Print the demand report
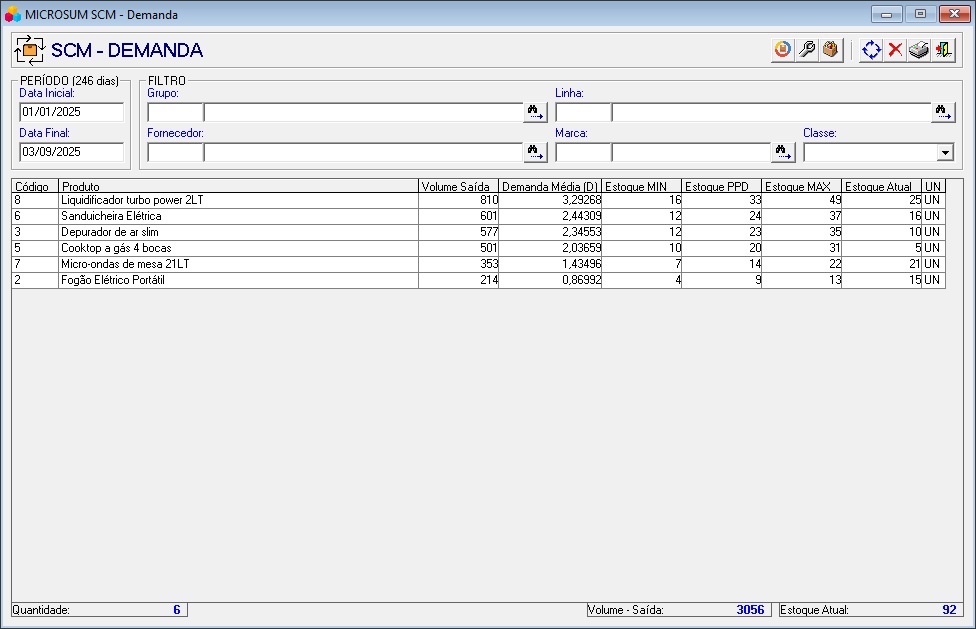The height and width of the screenshot is (629, 976). (919, 50)
